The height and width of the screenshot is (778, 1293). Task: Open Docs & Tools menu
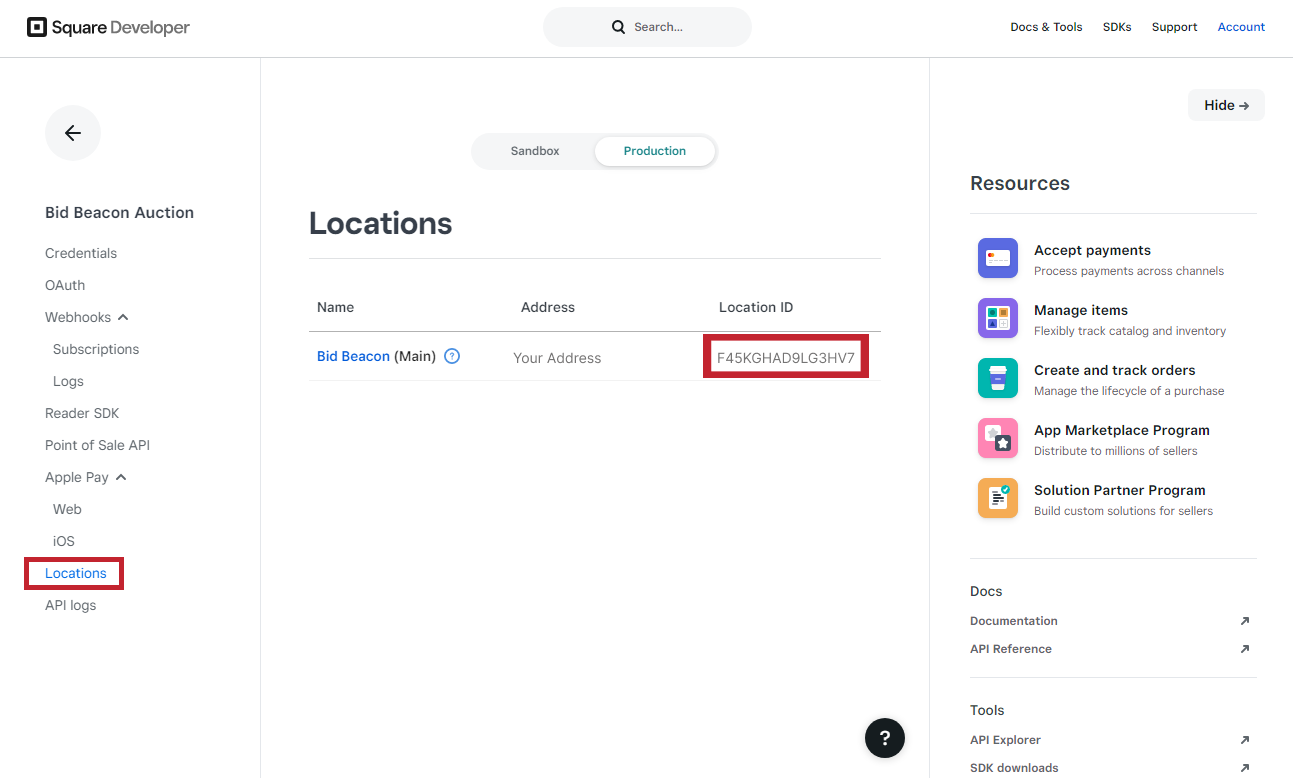pos(1046,27)
